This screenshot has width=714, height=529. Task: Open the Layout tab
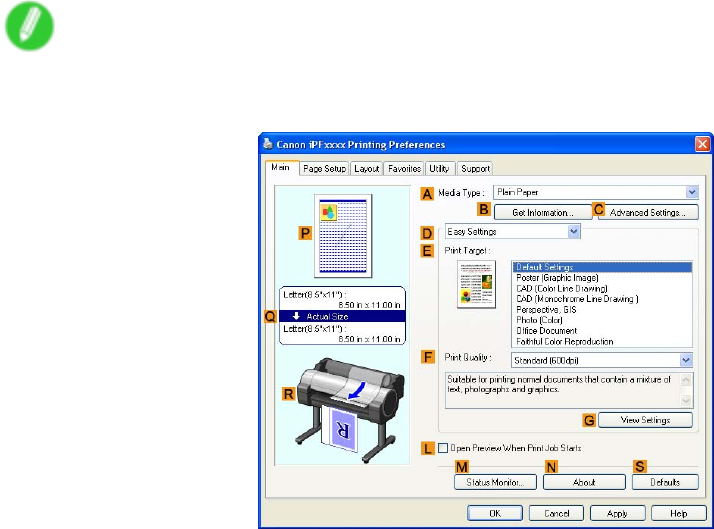tap(367, 168)
